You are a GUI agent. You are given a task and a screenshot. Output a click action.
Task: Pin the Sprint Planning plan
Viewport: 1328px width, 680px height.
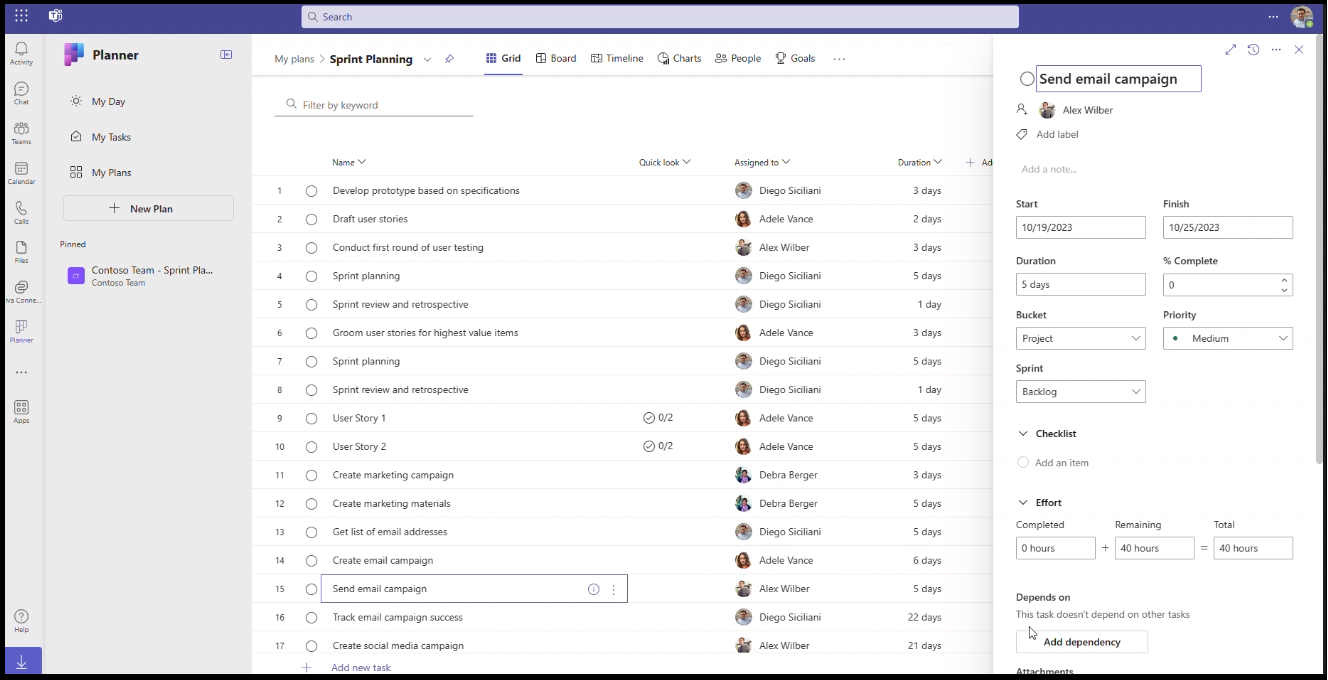(x=449, y=59)
